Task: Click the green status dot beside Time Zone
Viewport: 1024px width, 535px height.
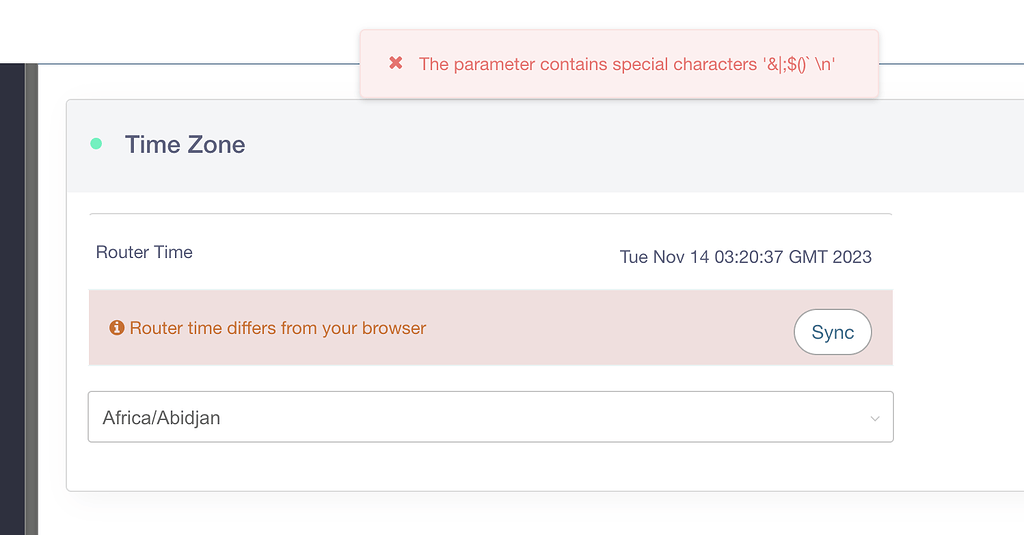Action: click(x=96, y=144)
